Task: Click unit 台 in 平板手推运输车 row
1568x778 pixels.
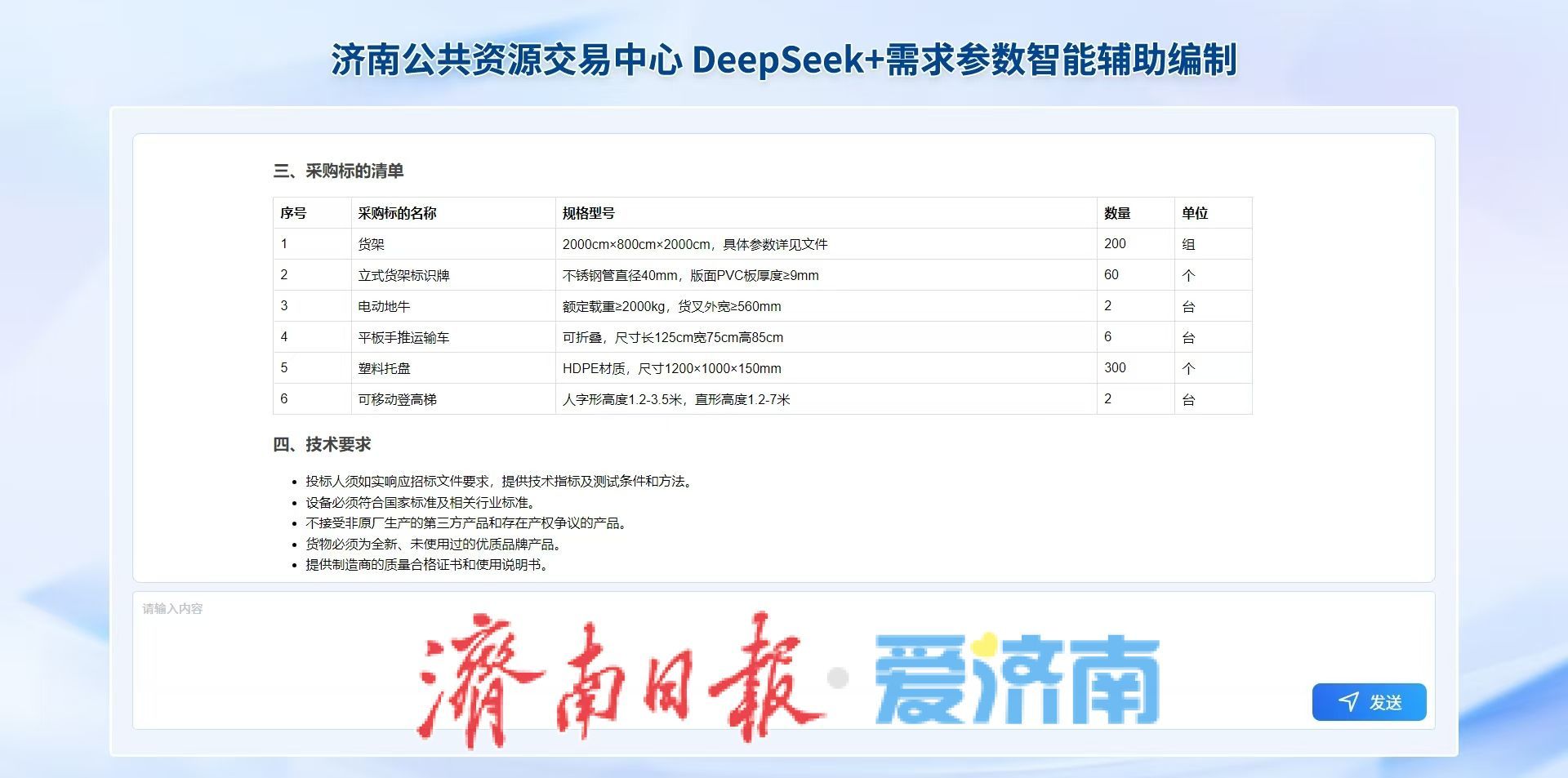Action: [1188, 337]
